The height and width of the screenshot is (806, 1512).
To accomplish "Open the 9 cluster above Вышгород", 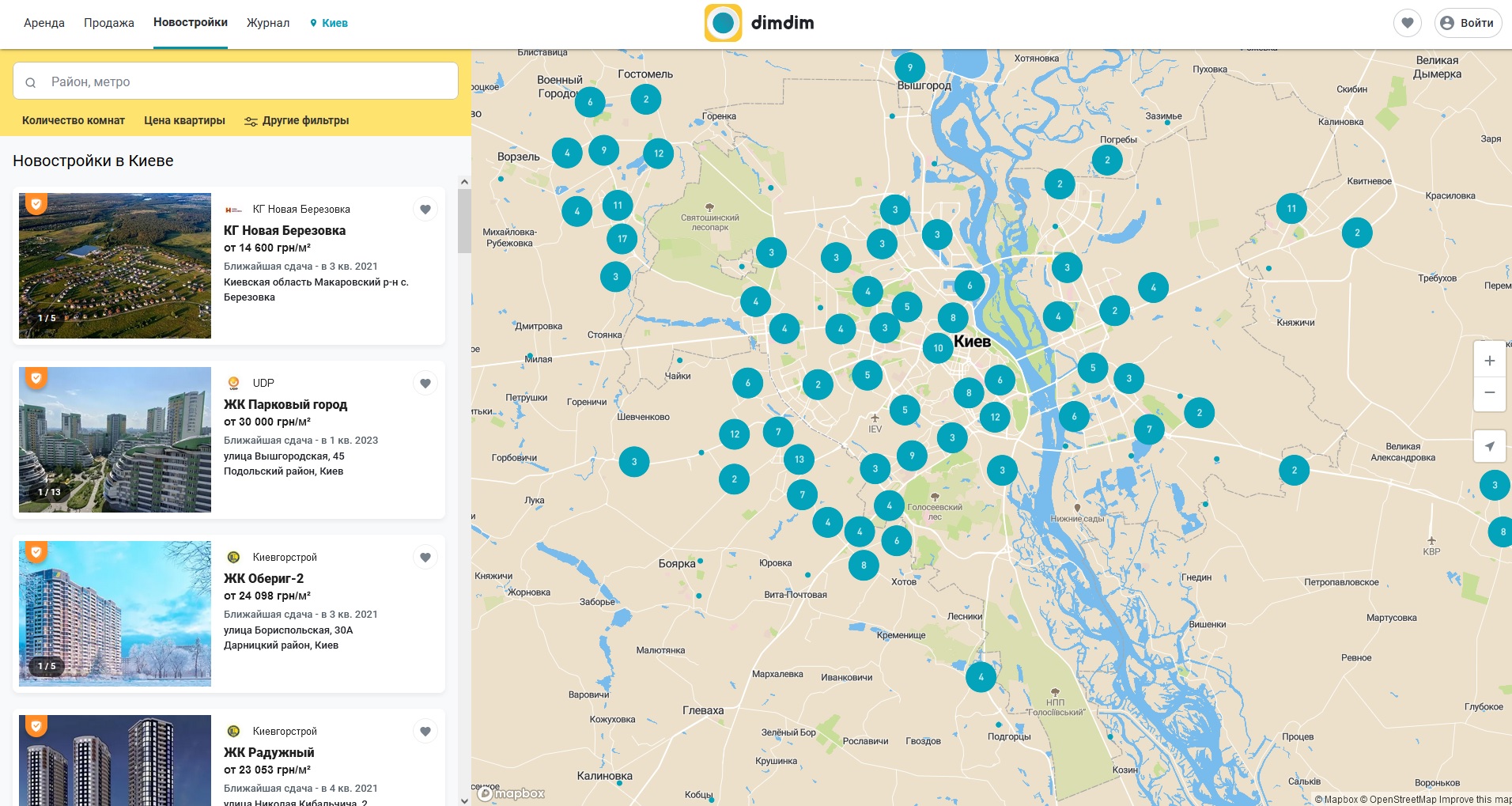I will (910, 67).
